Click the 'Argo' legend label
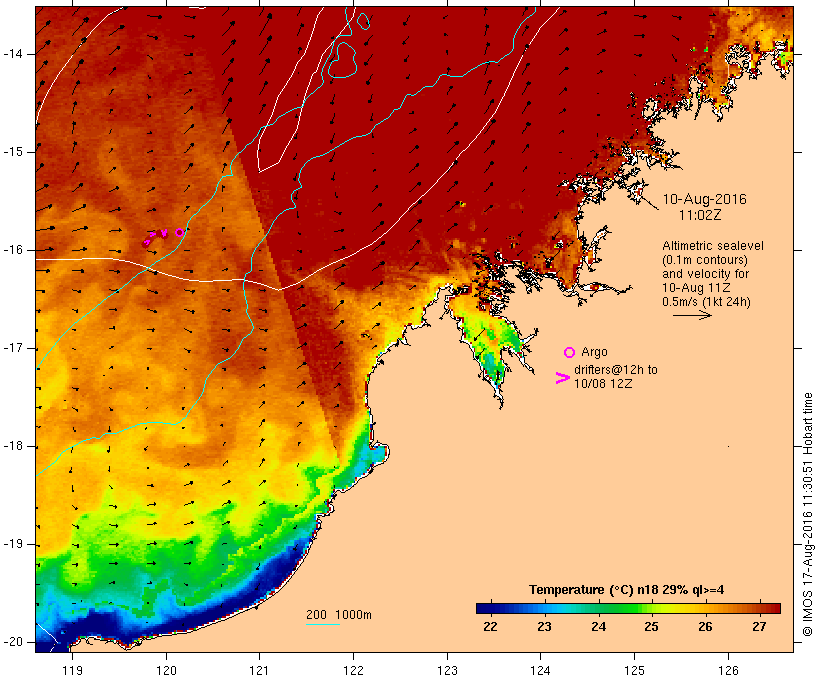820x680 pixels. click(594, 353)
